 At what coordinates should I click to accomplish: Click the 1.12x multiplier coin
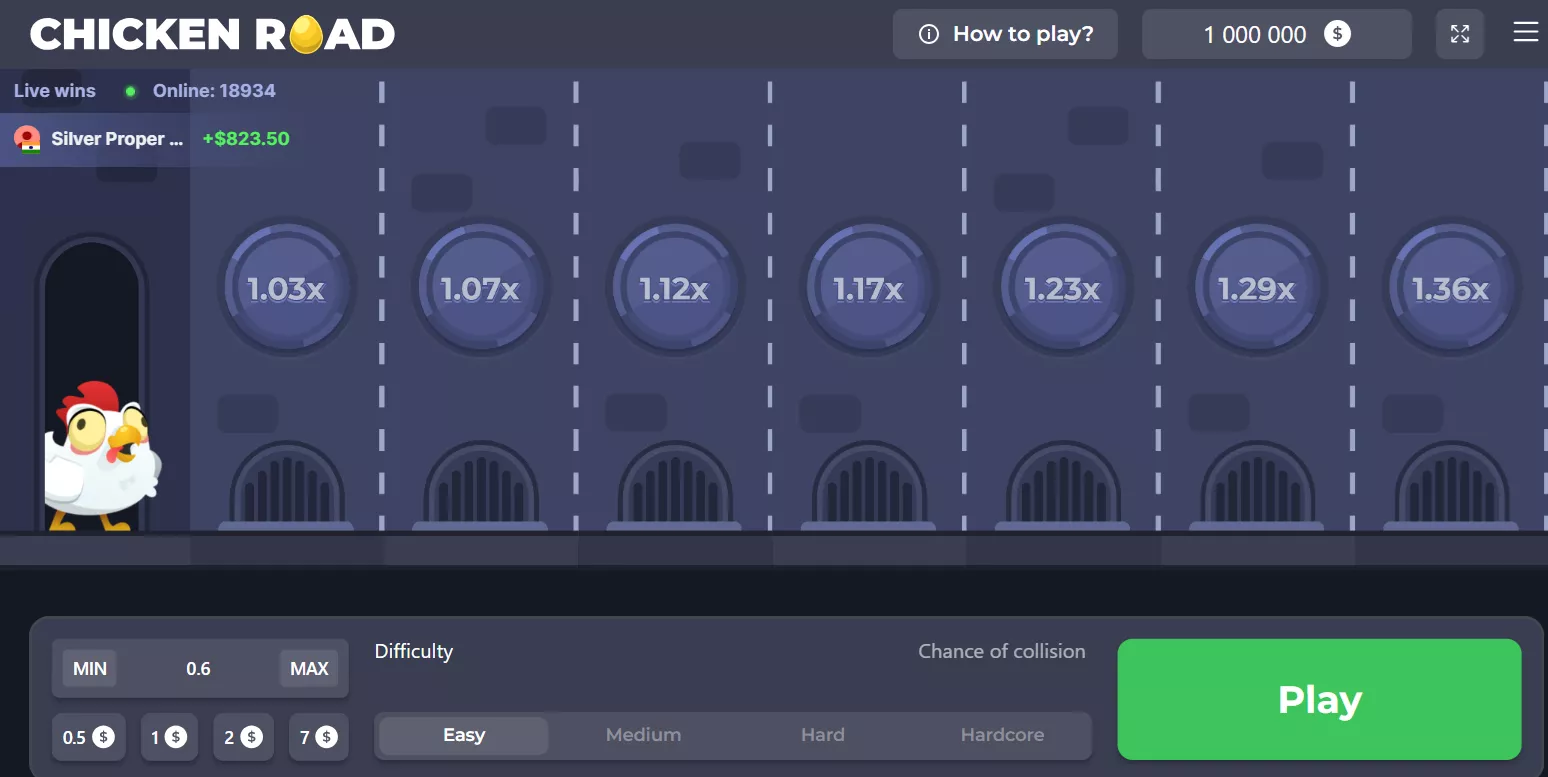674,289
